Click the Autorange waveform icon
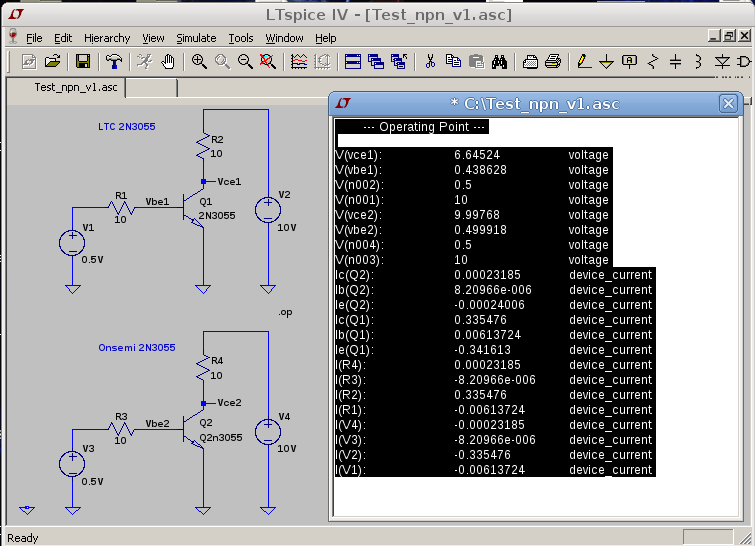The height and width of the screenshot is (546, 755). pyautogui.click(x=299, y=62)
